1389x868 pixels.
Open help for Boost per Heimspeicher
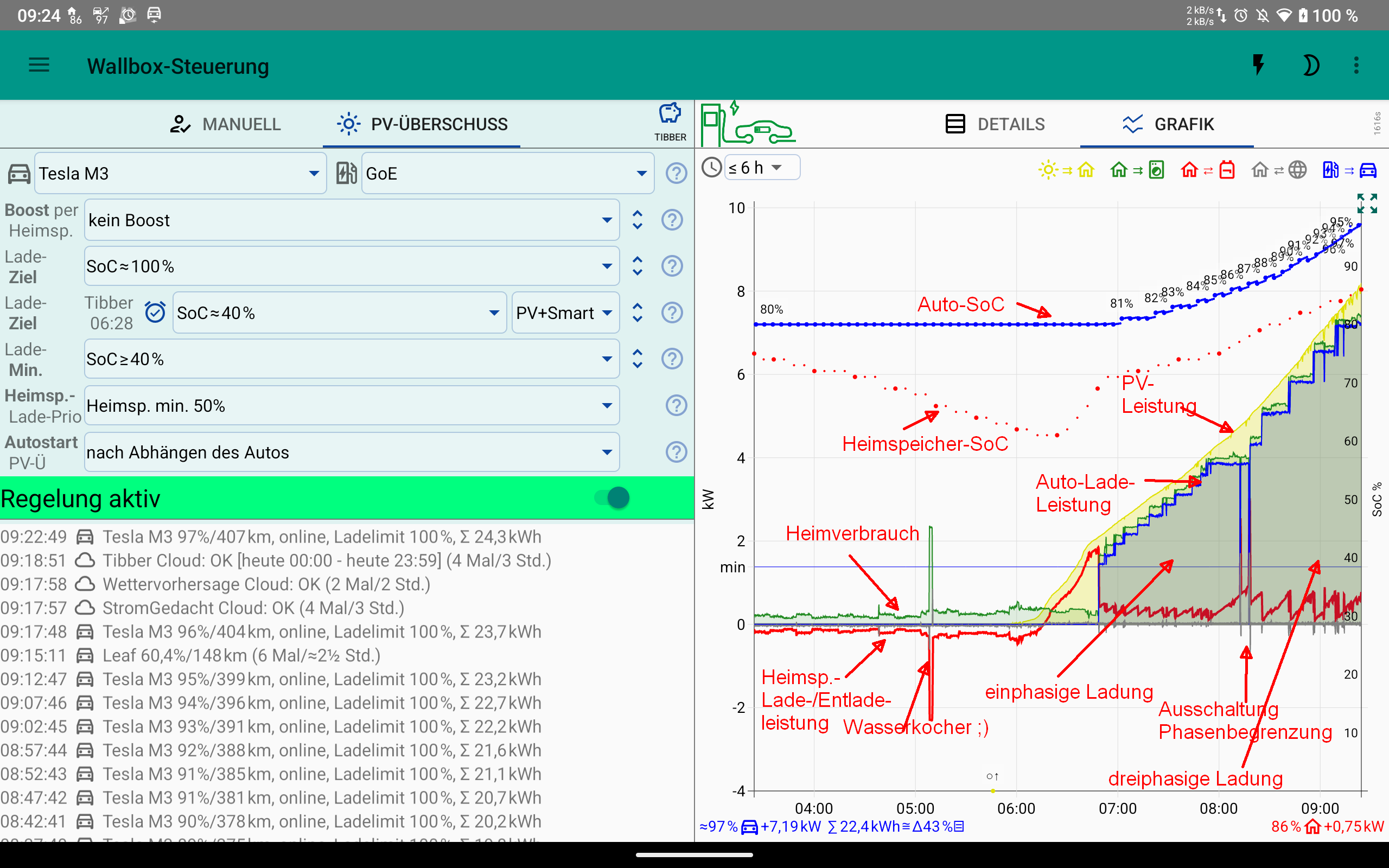[x=672, y=220]
